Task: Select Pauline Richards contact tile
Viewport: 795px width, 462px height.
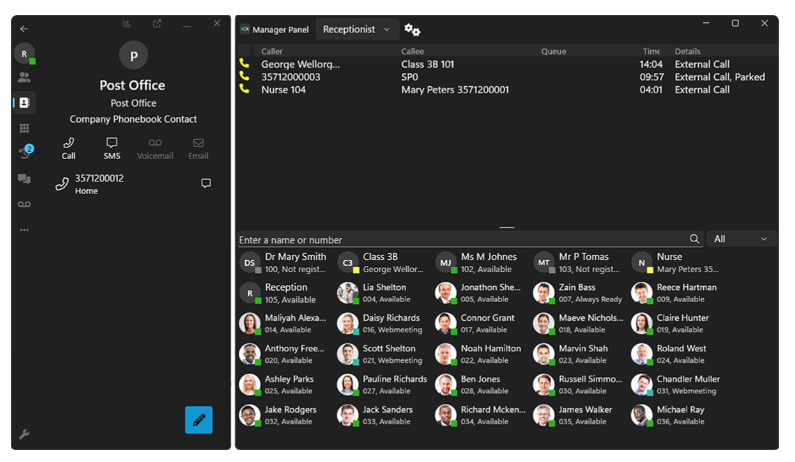Action: tap(382, 384)
